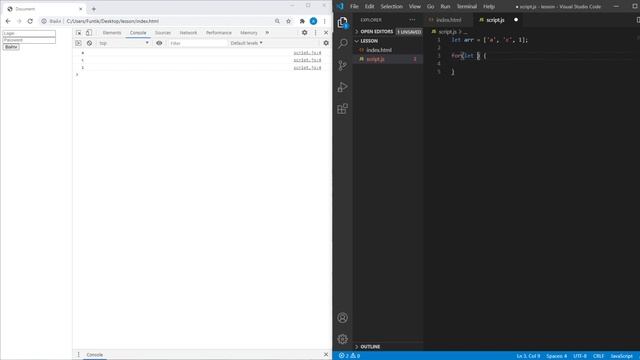Toggle the DevTools device toolbar icon

click(x=89, y=33)
